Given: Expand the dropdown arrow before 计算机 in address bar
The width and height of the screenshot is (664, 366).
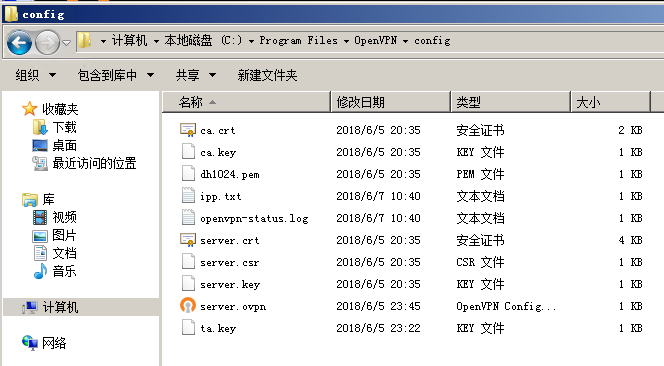Looking at the screenshot, I should [x=103, y=41].
